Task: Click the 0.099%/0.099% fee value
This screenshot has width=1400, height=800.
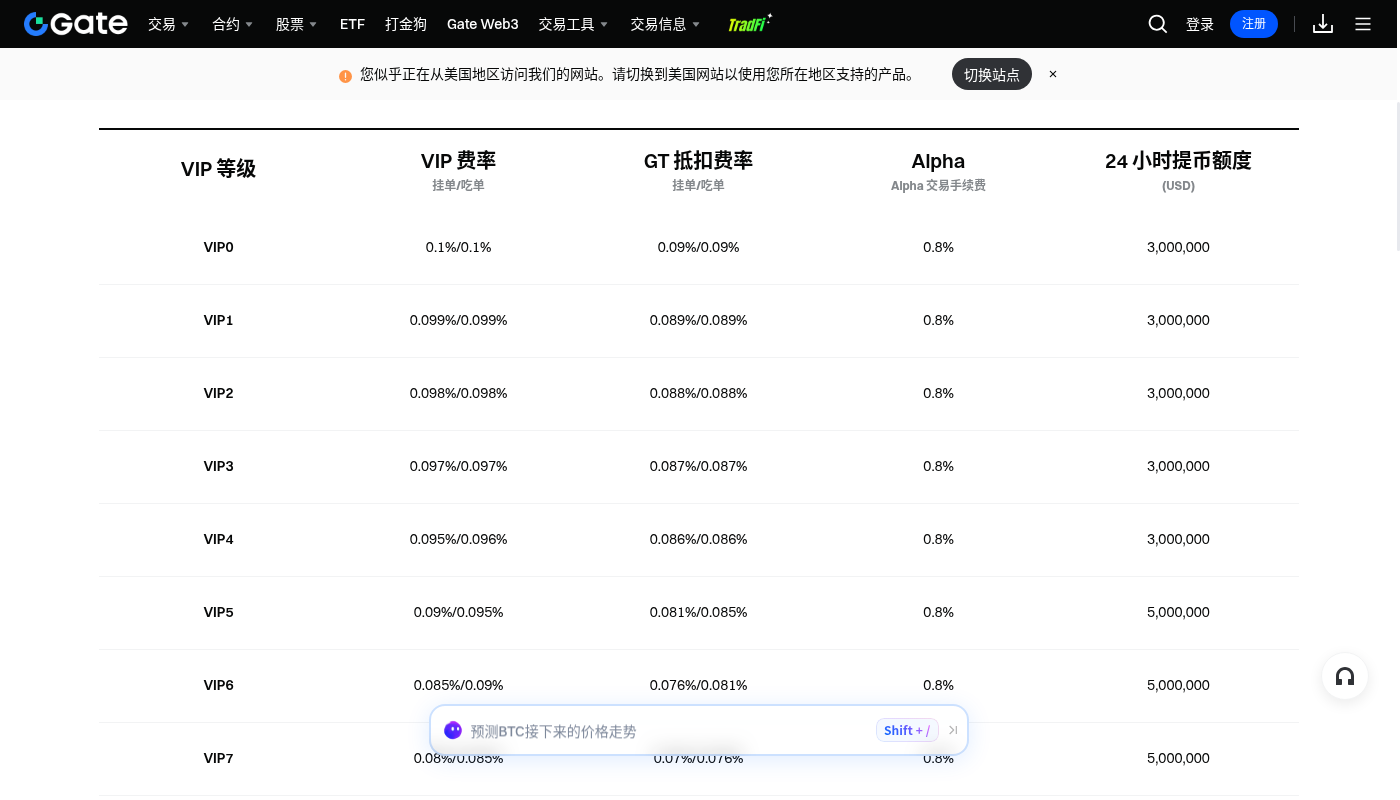Action: pyautogui.click(x=458, y=320)
